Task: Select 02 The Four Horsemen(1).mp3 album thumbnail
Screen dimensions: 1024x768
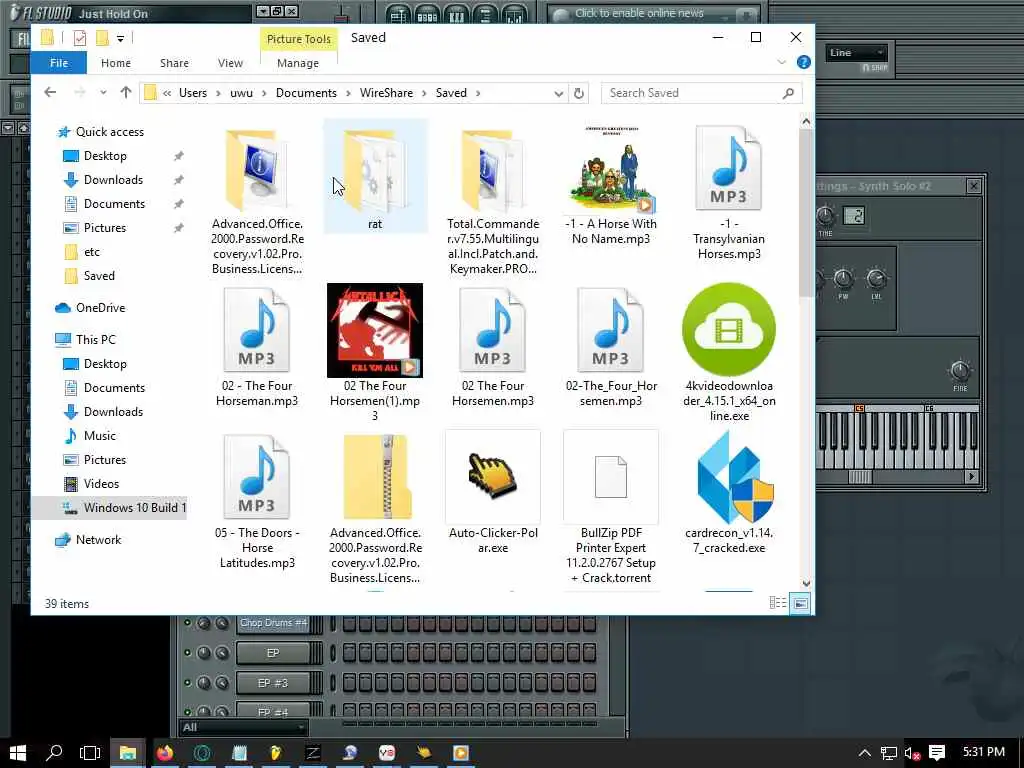Action: tap(375, 330)
